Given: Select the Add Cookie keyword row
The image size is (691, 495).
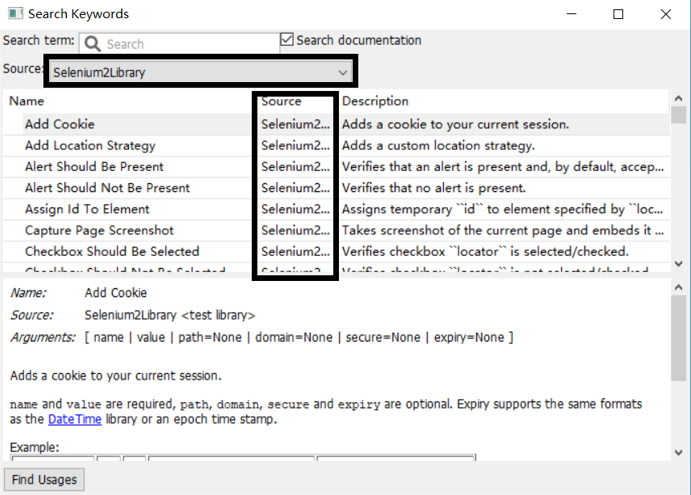Looking at the screenshot, I should point(336,124).
